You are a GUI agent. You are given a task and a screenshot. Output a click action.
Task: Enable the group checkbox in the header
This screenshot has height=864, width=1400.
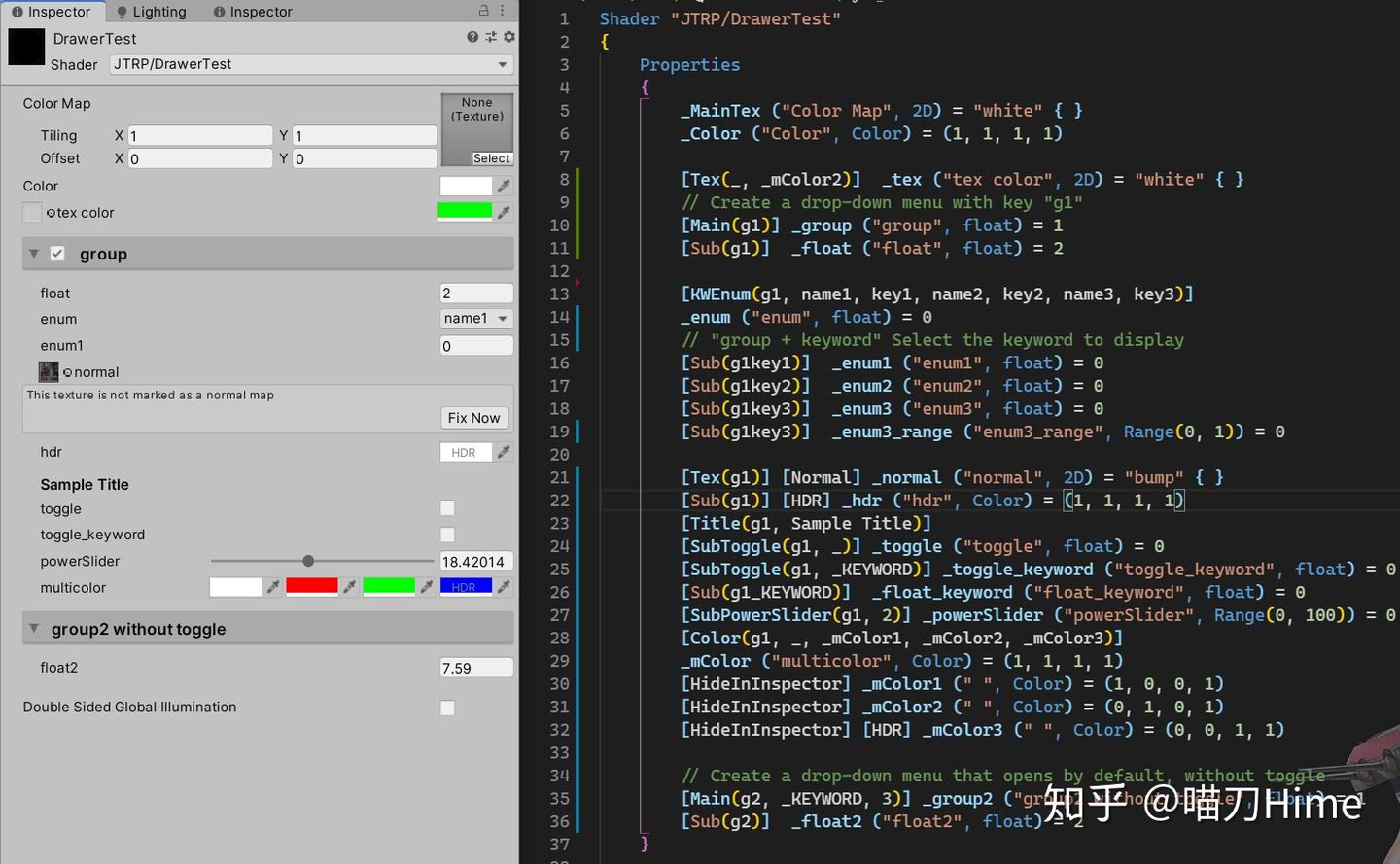coord(55,253)
